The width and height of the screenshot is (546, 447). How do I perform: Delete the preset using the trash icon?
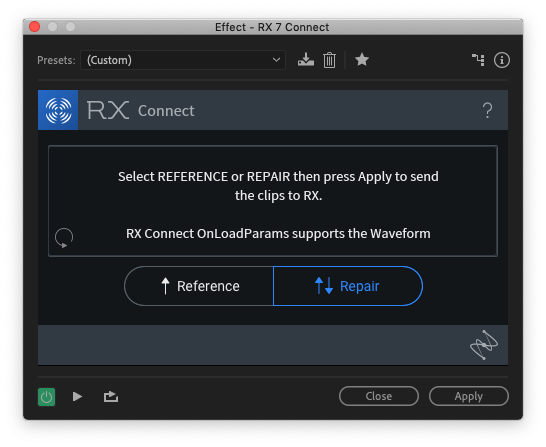(x=329, y=60)
